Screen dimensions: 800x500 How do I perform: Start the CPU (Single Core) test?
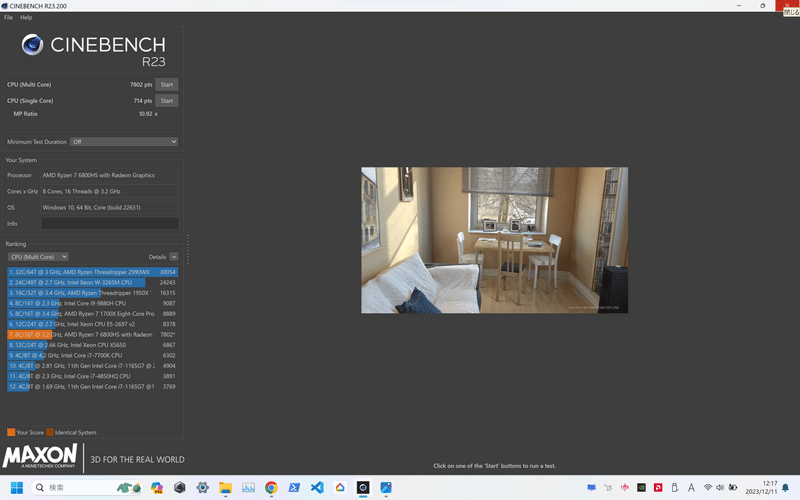pos(167,101)
